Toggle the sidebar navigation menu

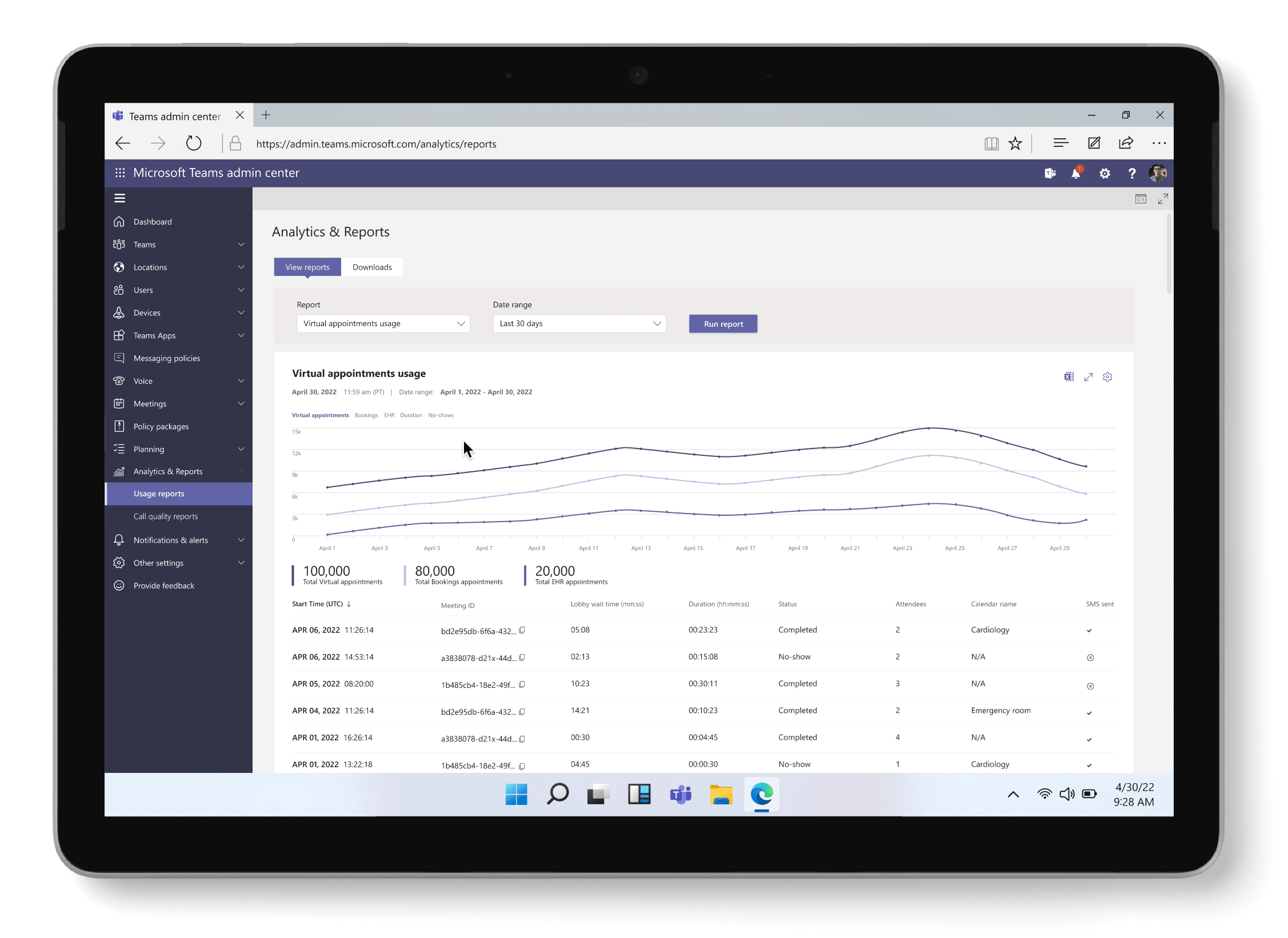click(120, 199)
